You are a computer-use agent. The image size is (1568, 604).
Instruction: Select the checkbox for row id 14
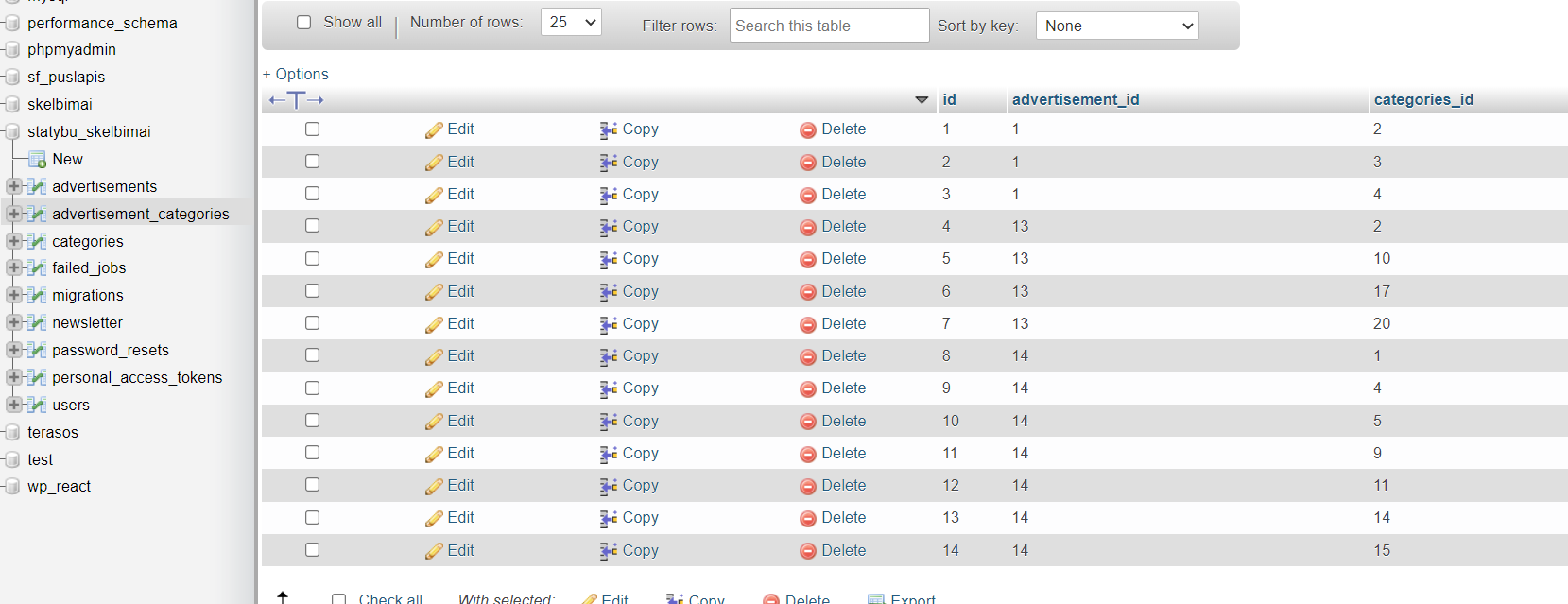pos(313,549)
